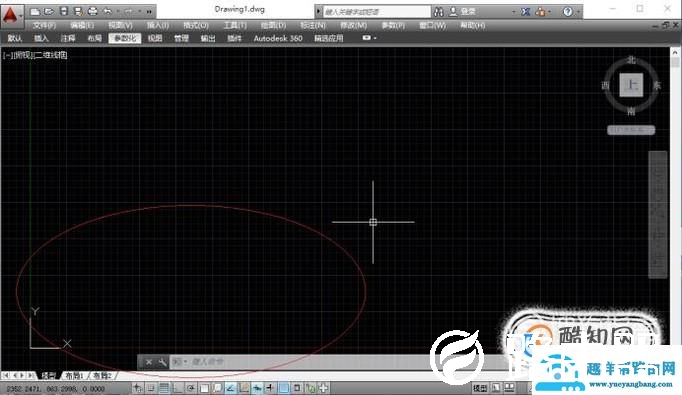Open the 文件(F) menu

(44, 25)
